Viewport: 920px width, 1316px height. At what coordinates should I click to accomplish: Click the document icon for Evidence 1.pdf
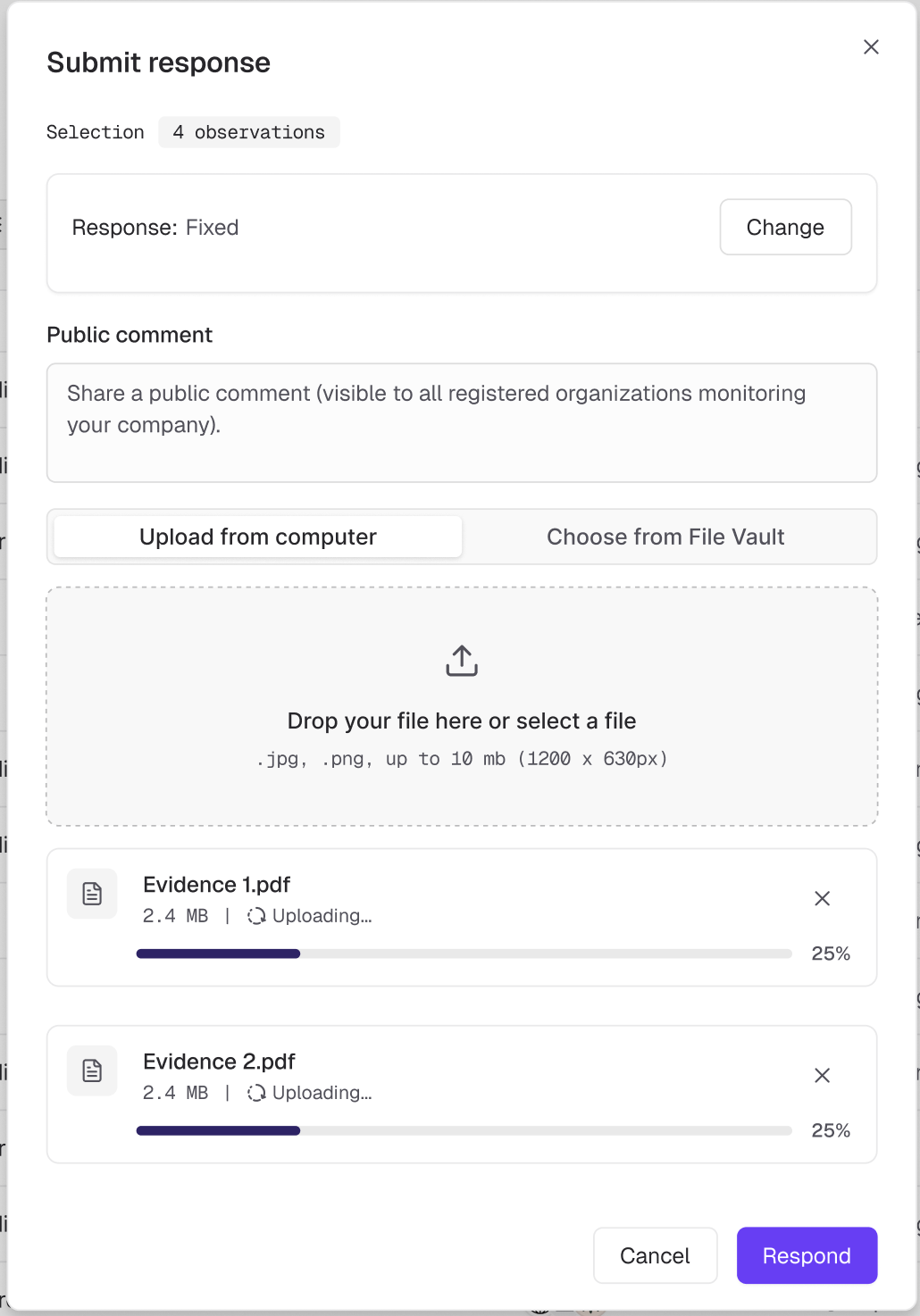[92, 894]
